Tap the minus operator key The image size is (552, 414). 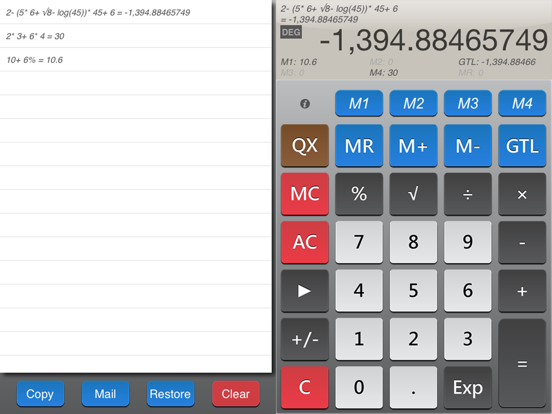[x=522, y=242]
